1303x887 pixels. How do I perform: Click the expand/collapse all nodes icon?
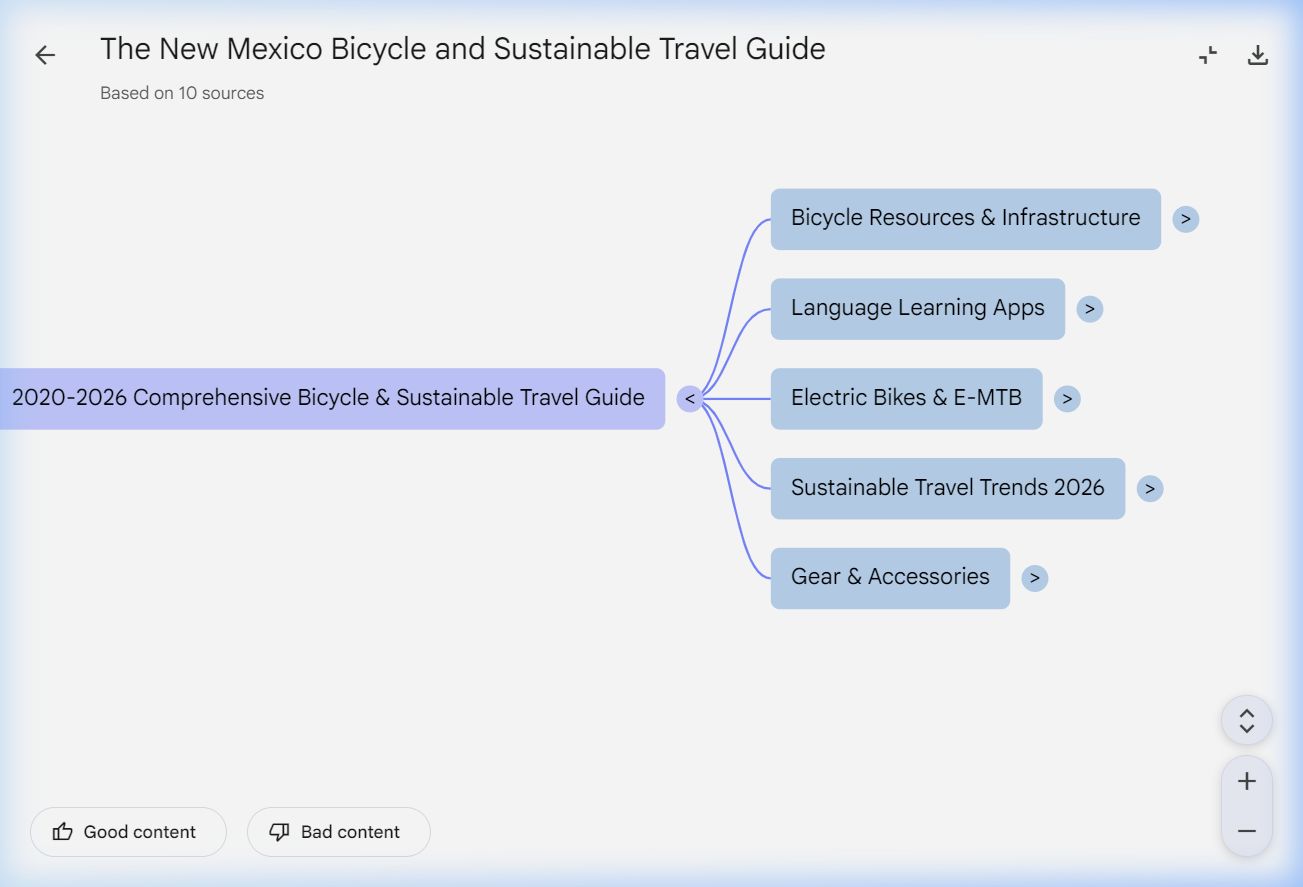(1246, 720)
